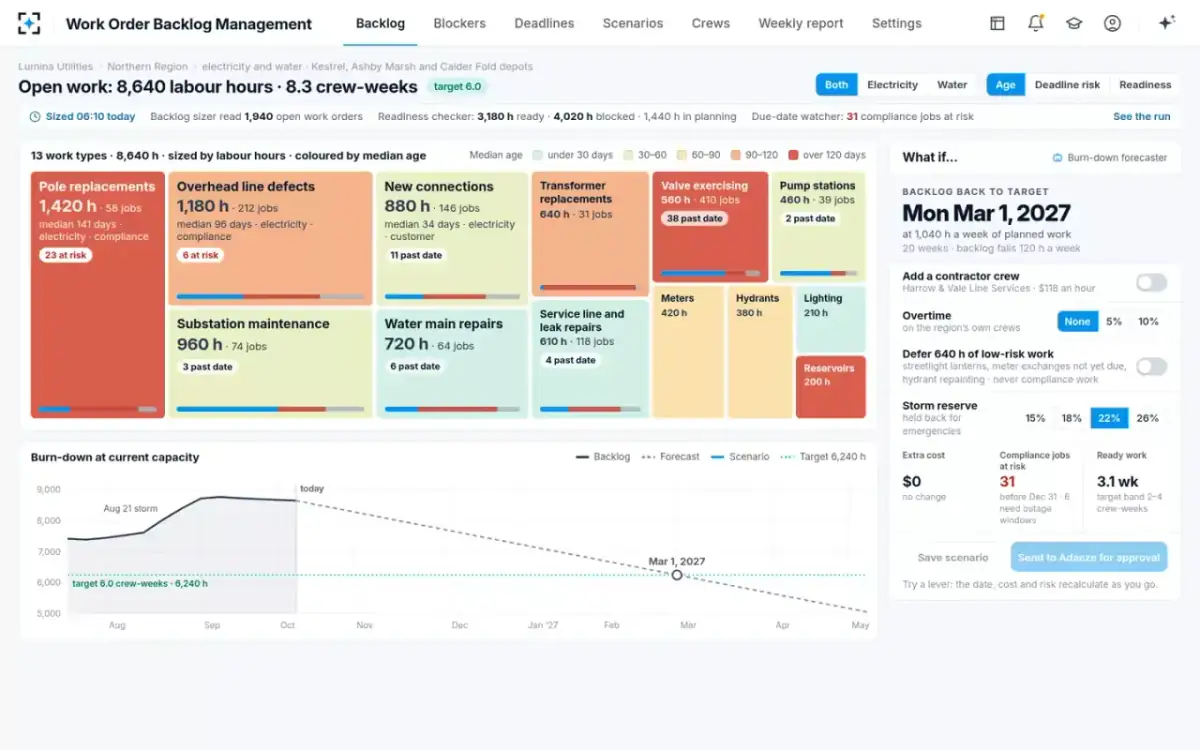Set overtime to None
Viewport: 1200px width, 750px height.
pyautogui.click(x=1077, y=321)
